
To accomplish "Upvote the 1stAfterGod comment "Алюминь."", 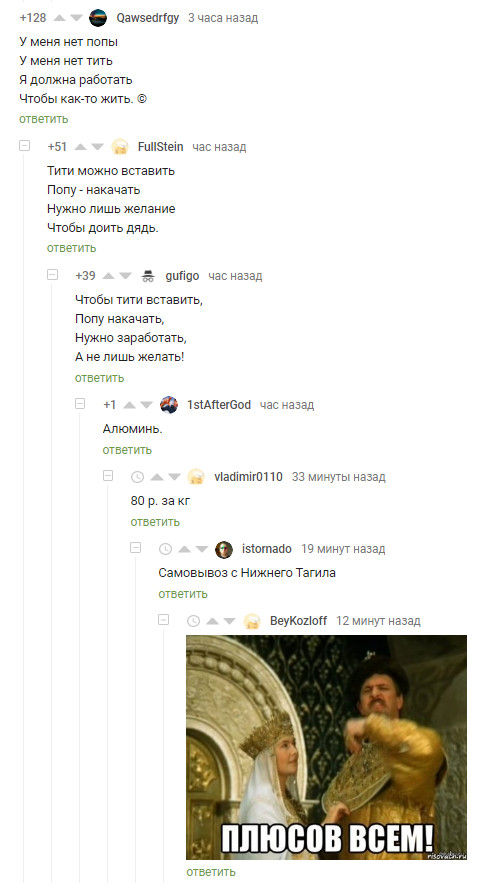I will 130,405.
